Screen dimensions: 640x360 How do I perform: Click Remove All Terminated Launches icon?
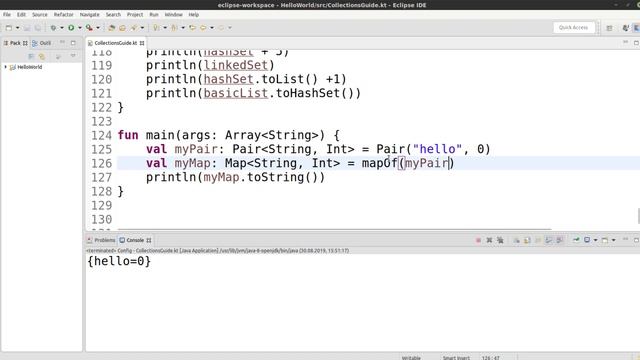[500, 240]
